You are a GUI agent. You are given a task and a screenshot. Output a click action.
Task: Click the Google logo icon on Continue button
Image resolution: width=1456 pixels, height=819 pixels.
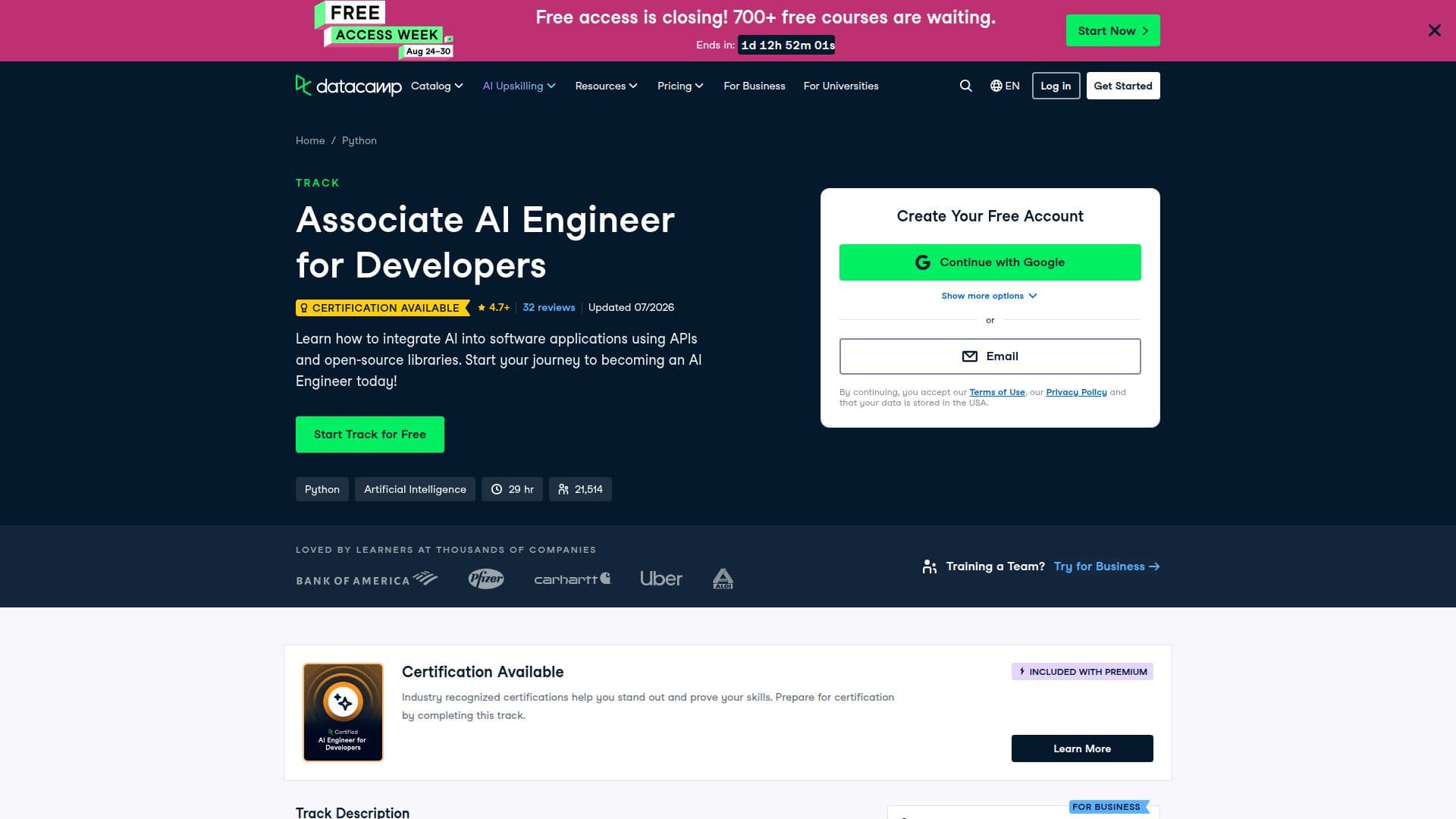922,262
